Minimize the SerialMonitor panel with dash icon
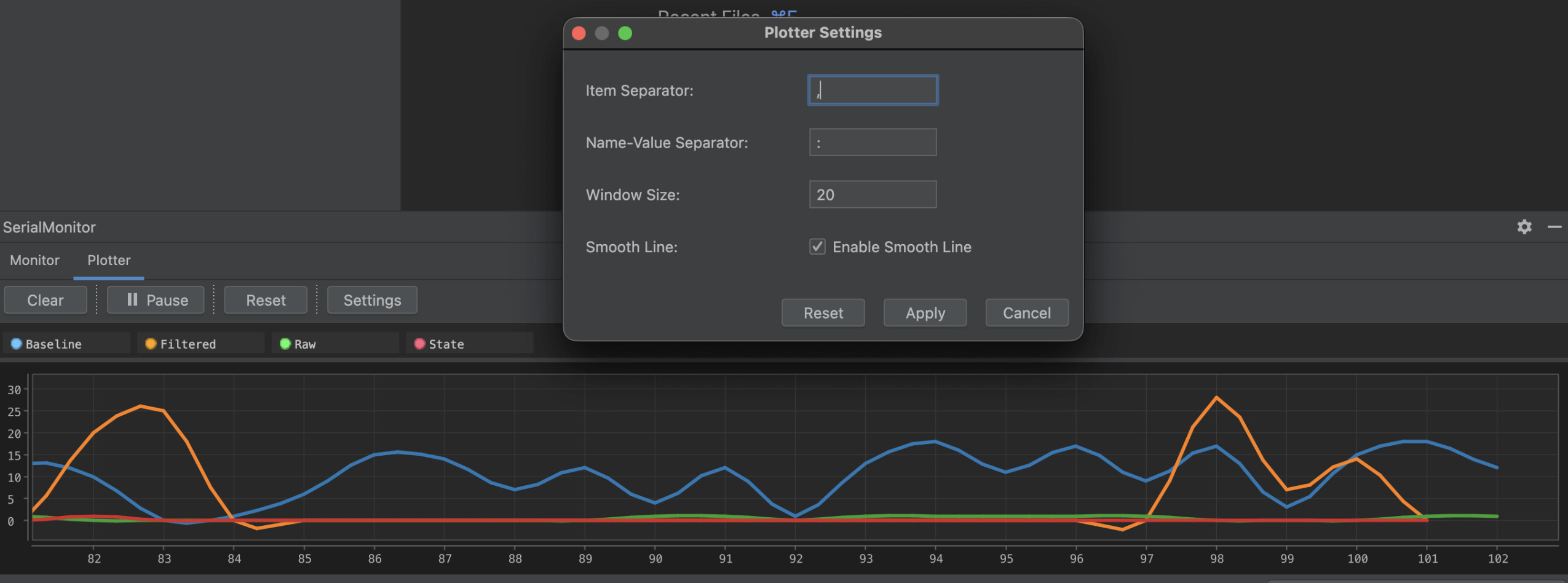 tap(1554, 227)
